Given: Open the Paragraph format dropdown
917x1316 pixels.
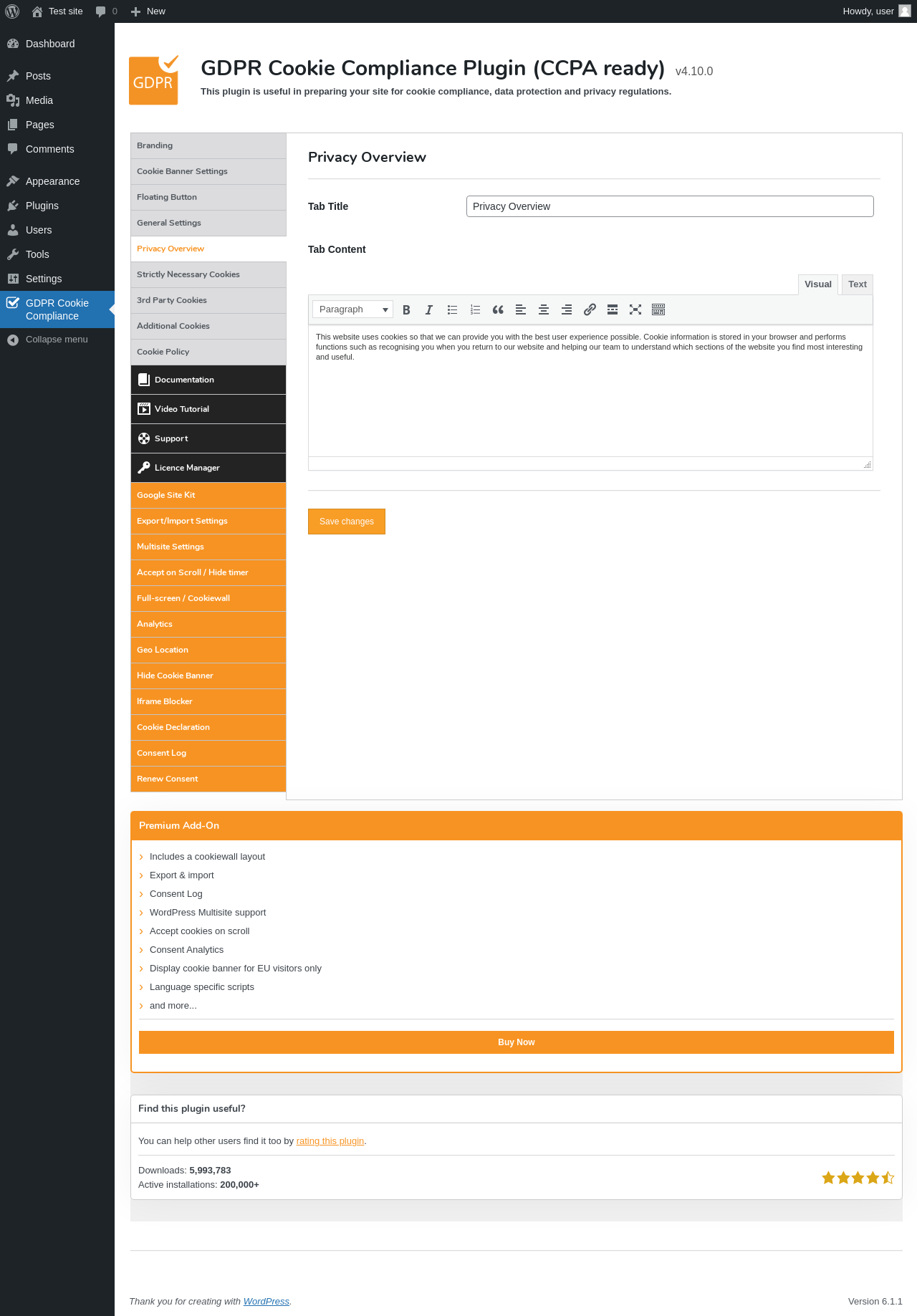Looking at the screenshot, I should [x=352, y=309].
